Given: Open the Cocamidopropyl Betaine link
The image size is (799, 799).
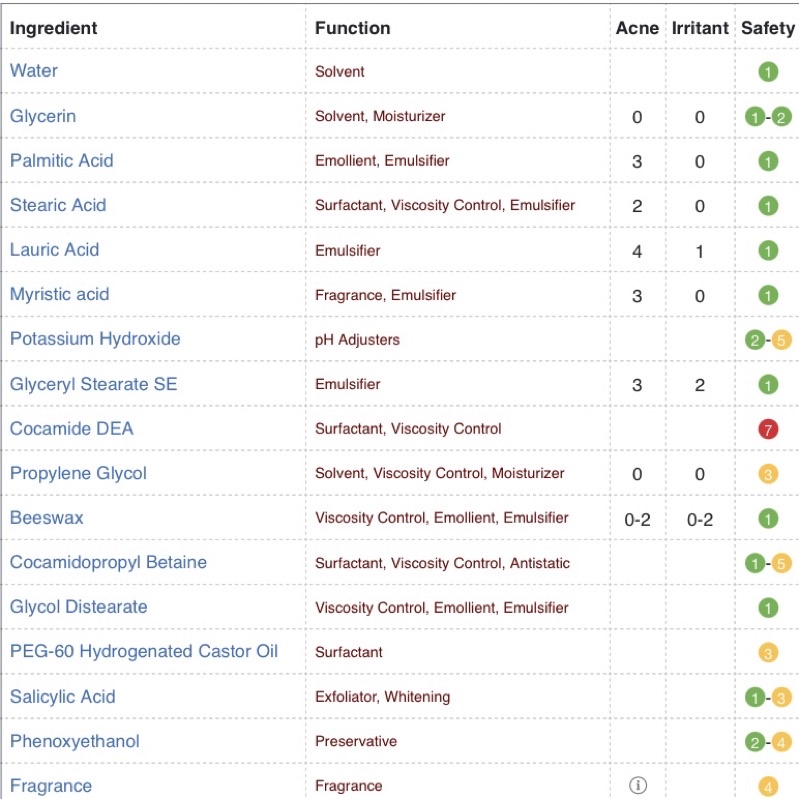Looking at the screenshot, I should (x=108, y=562).
